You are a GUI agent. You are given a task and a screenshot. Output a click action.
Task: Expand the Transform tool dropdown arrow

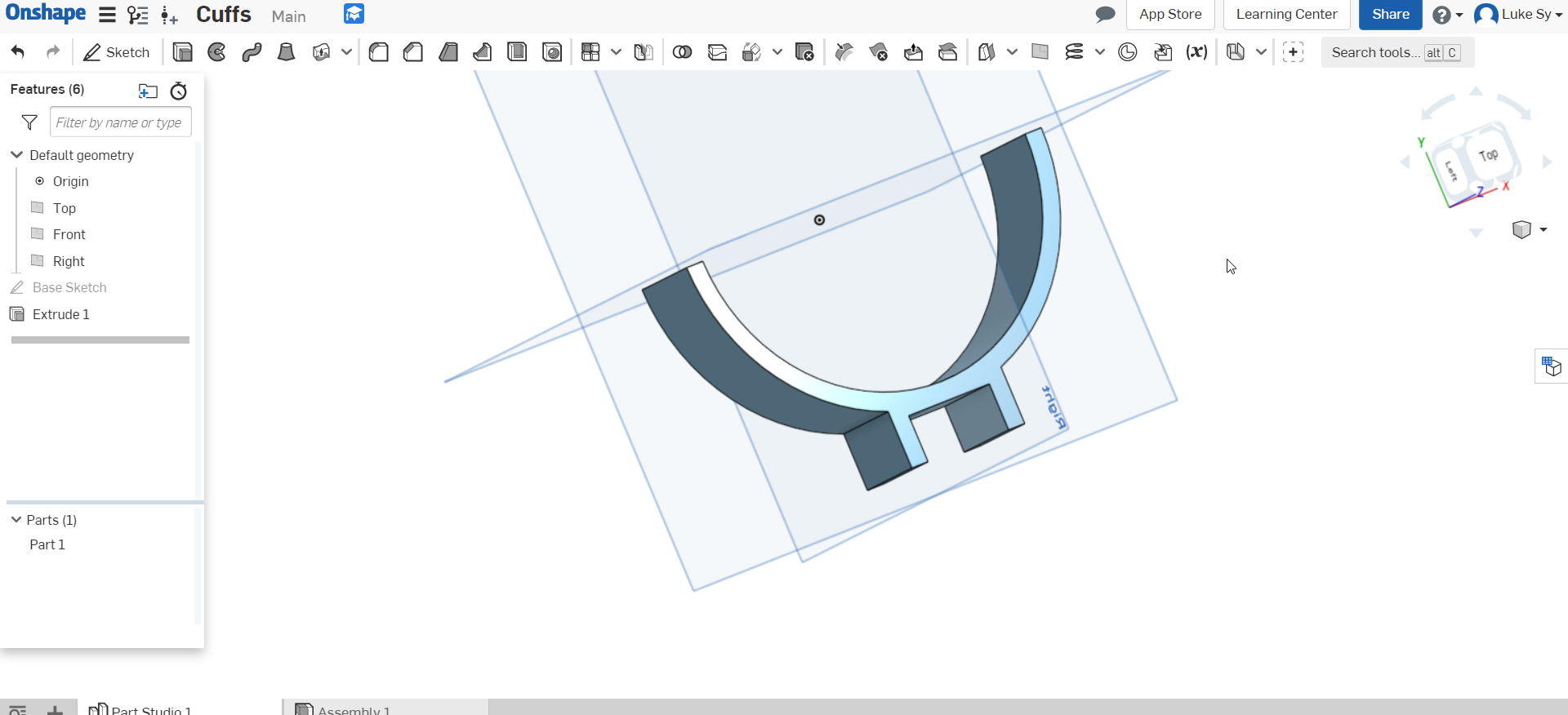tap(777, 52)
